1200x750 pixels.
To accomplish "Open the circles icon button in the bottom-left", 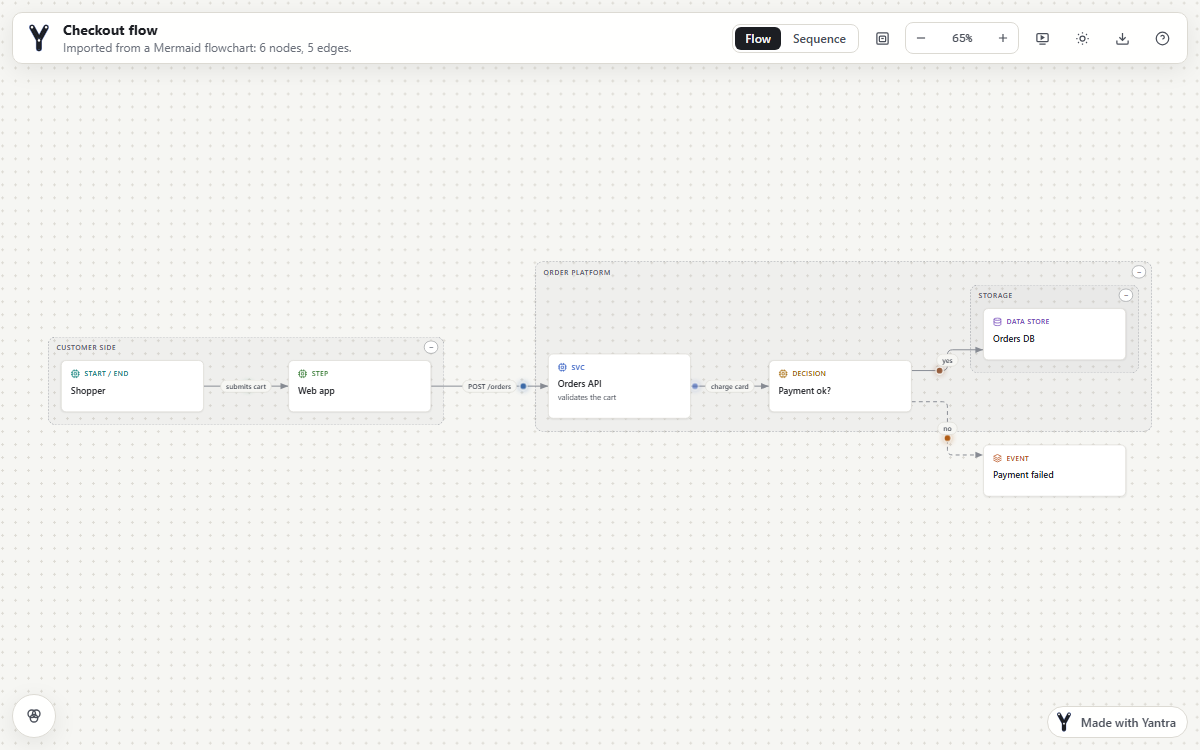I will coord(34,716).
